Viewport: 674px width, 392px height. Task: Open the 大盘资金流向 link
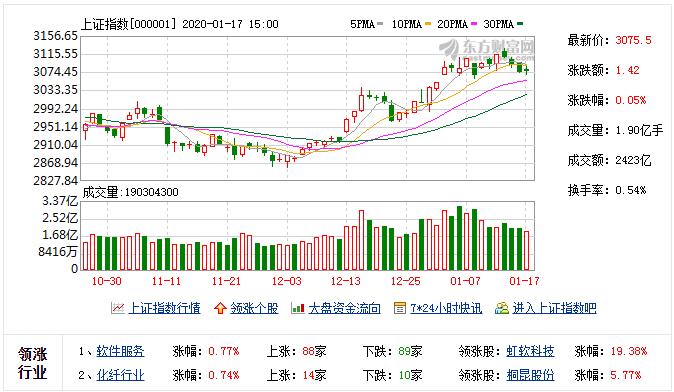(344, 308)
